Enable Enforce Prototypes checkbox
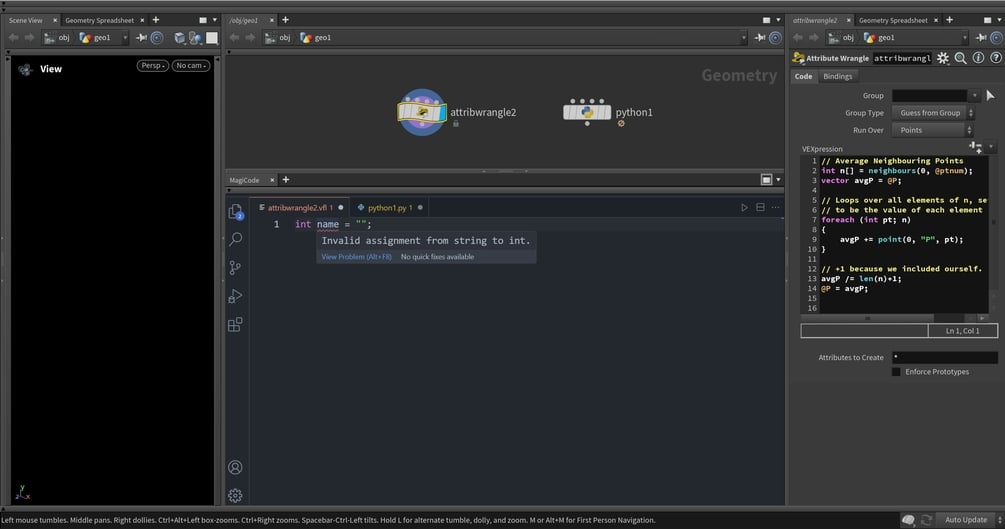The image size is (1005, 529). tap(896, 372)
